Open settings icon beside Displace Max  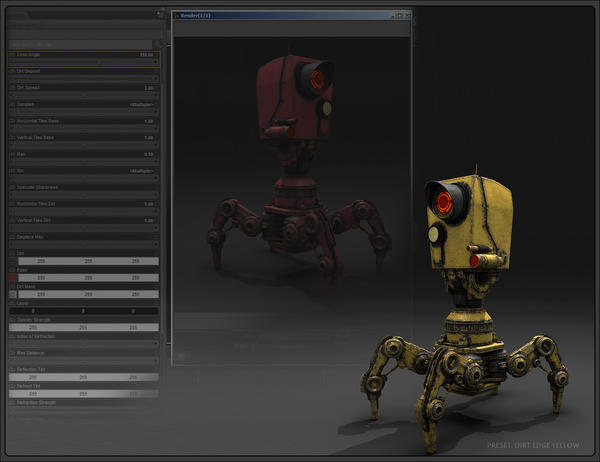(x=12, y=237)
